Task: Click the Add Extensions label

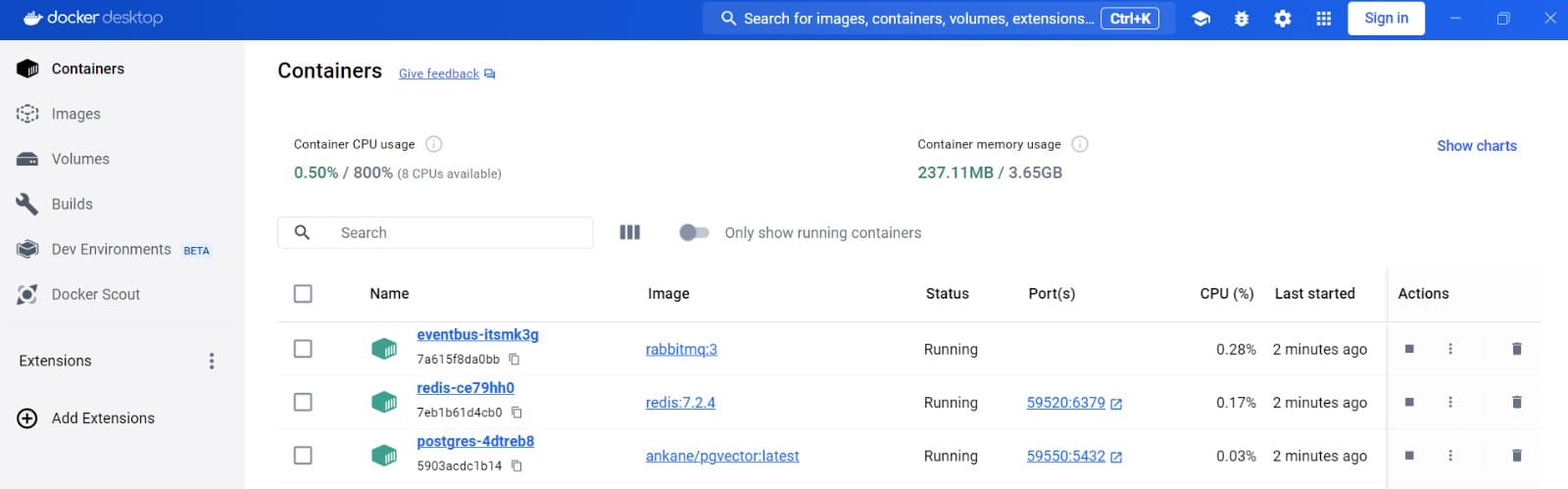Action: click(x=103, y=418)
